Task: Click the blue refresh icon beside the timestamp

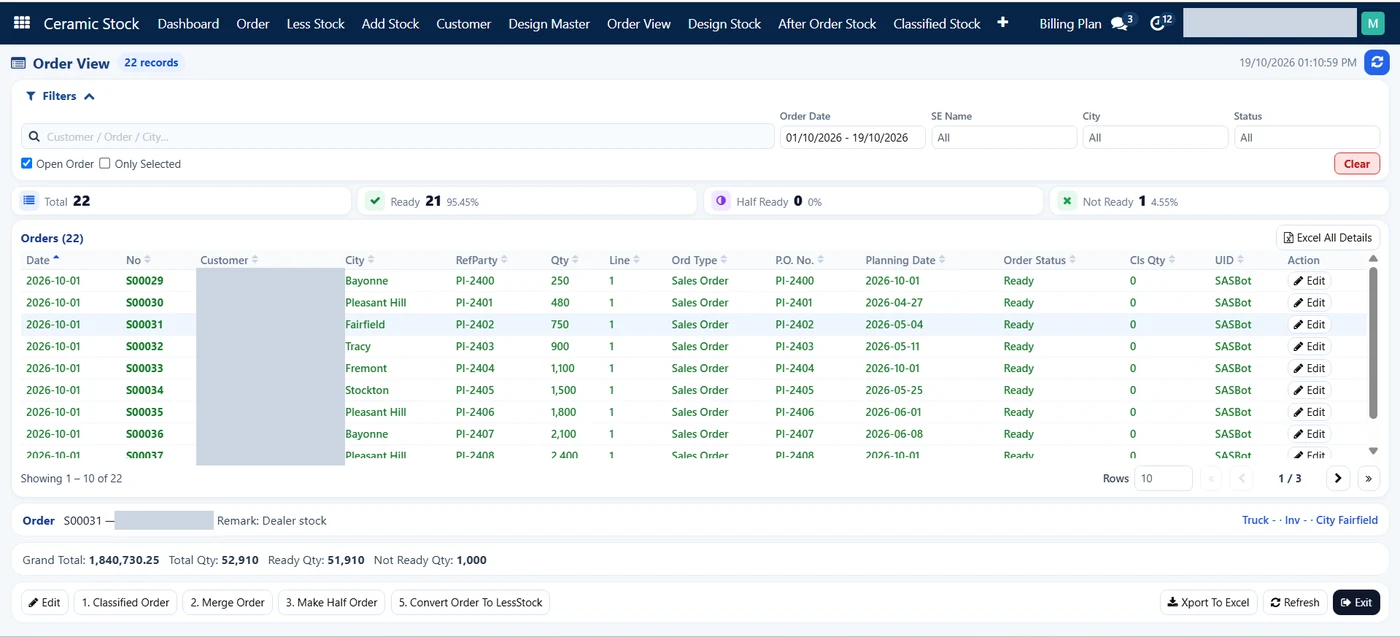Action: click(1377, 62)
